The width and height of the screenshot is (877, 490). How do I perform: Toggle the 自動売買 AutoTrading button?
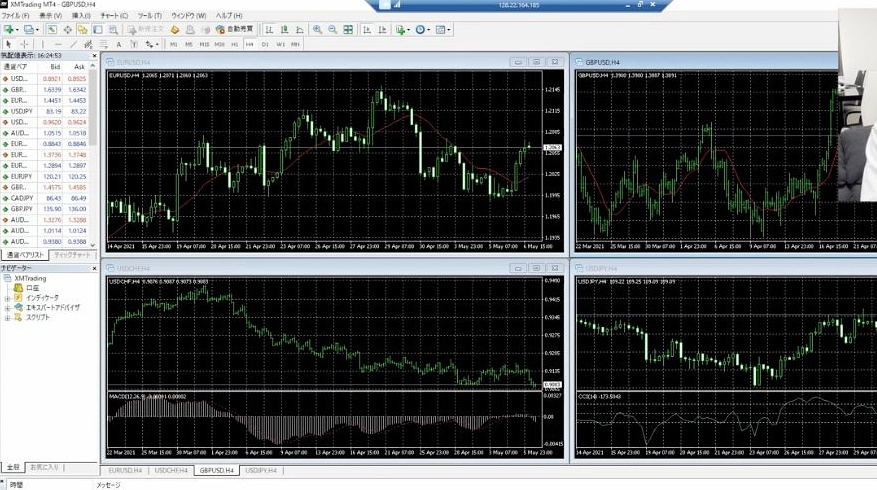234,29
